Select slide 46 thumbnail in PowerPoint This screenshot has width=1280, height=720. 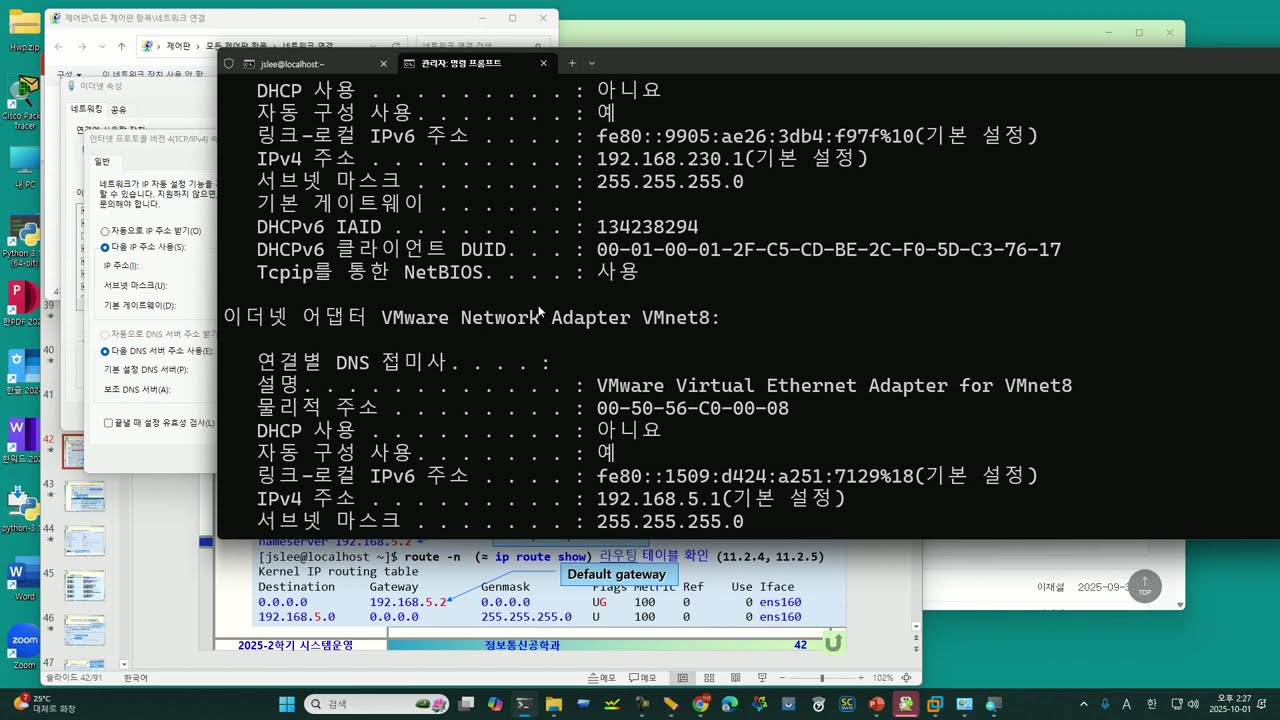pyautogui.click(x=84, y=631)
